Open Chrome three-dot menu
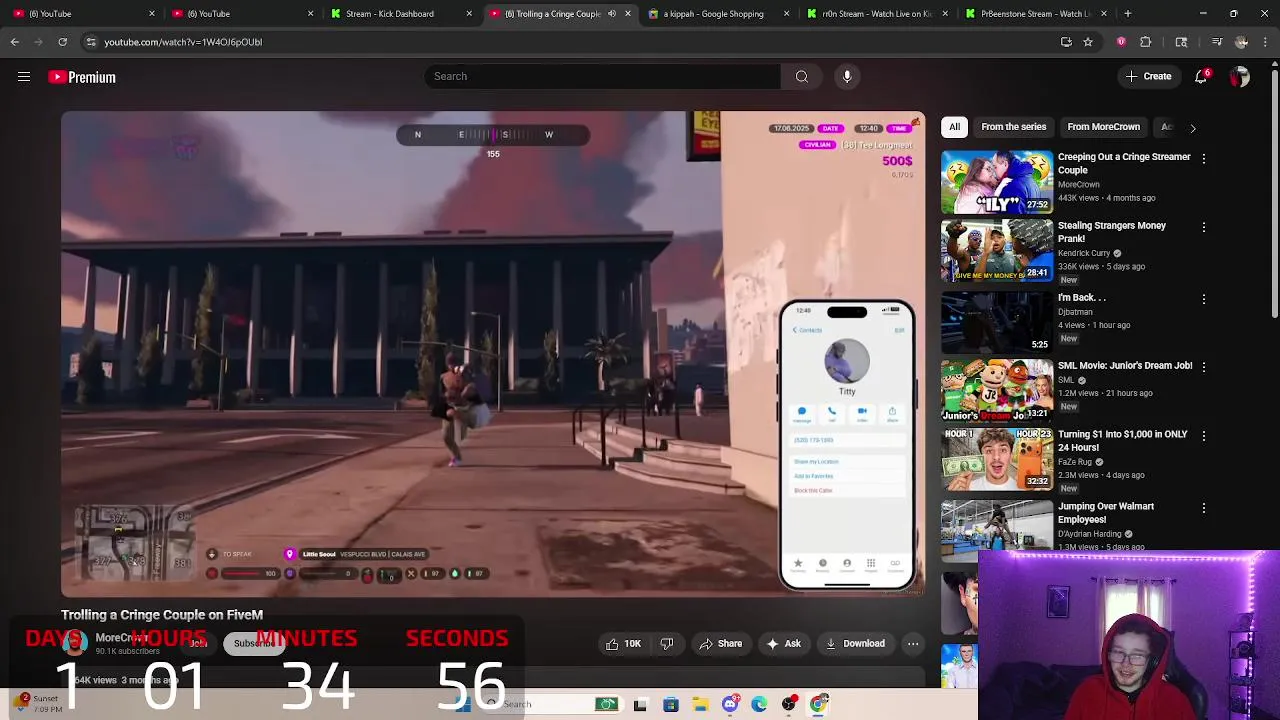The width and height of the screenshot is (1280, 720). pyautogui.click(x=1265, y=42)
